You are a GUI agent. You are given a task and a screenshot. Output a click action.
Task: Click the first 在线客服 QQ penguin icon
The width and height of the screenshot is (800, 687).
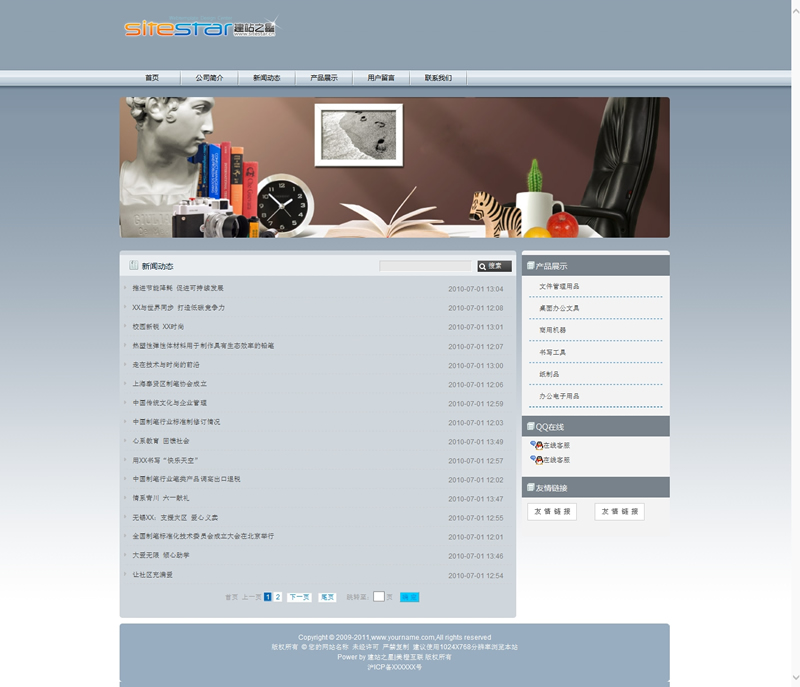[536, 445]
